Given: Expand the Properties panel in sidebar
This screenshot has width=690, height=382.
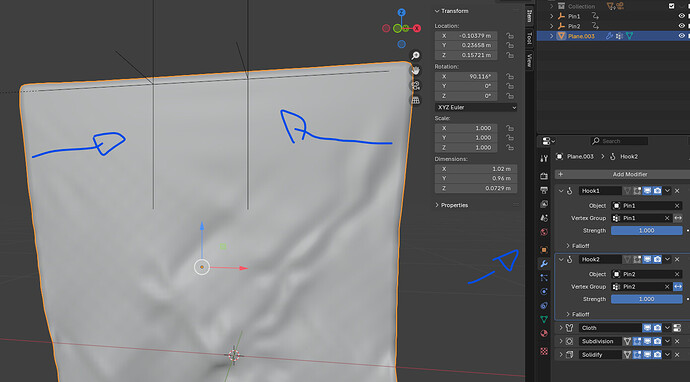Looking at the screenshot, I should 437,205.
